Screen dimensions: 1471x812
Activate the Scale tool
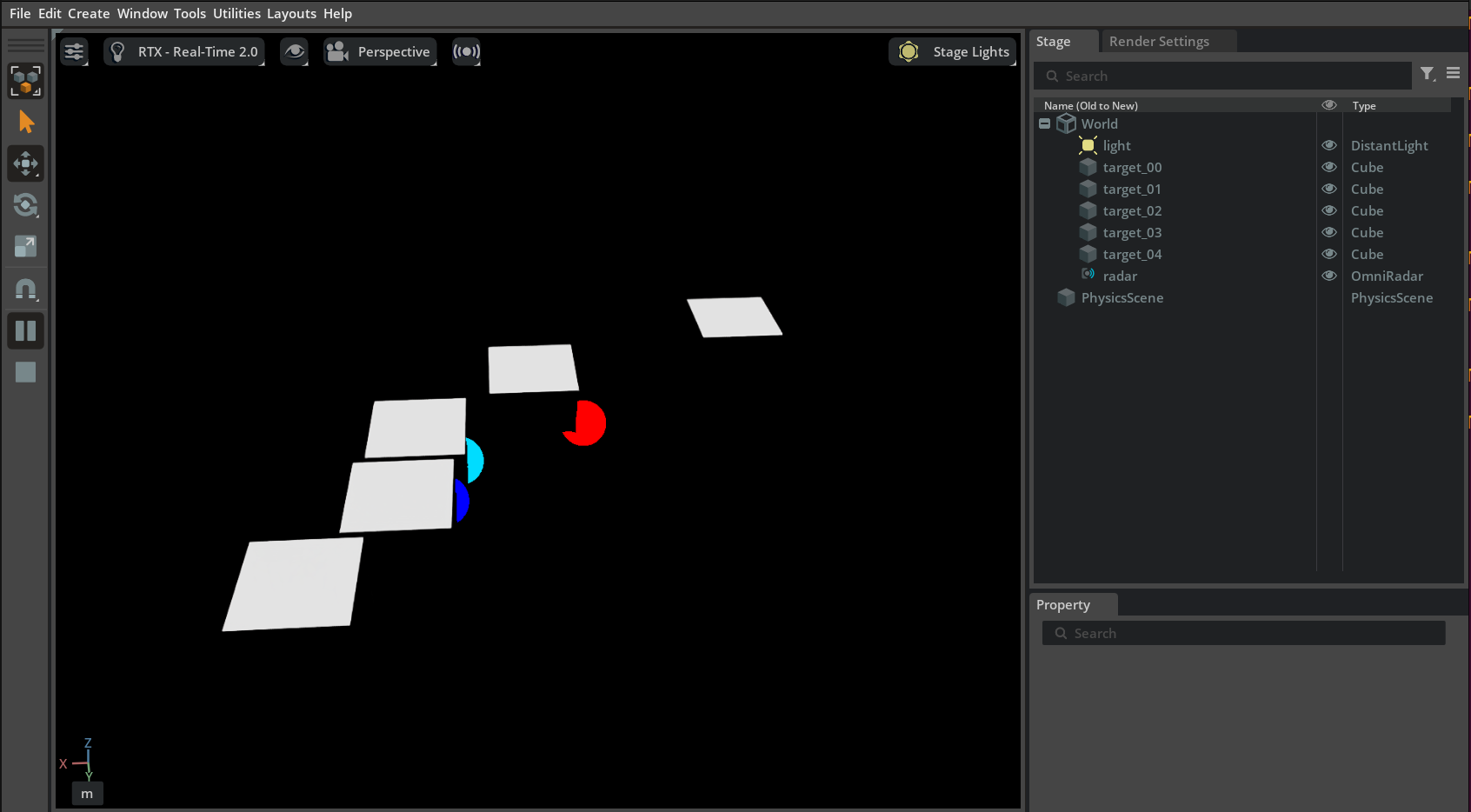click(x=26, y=247)
